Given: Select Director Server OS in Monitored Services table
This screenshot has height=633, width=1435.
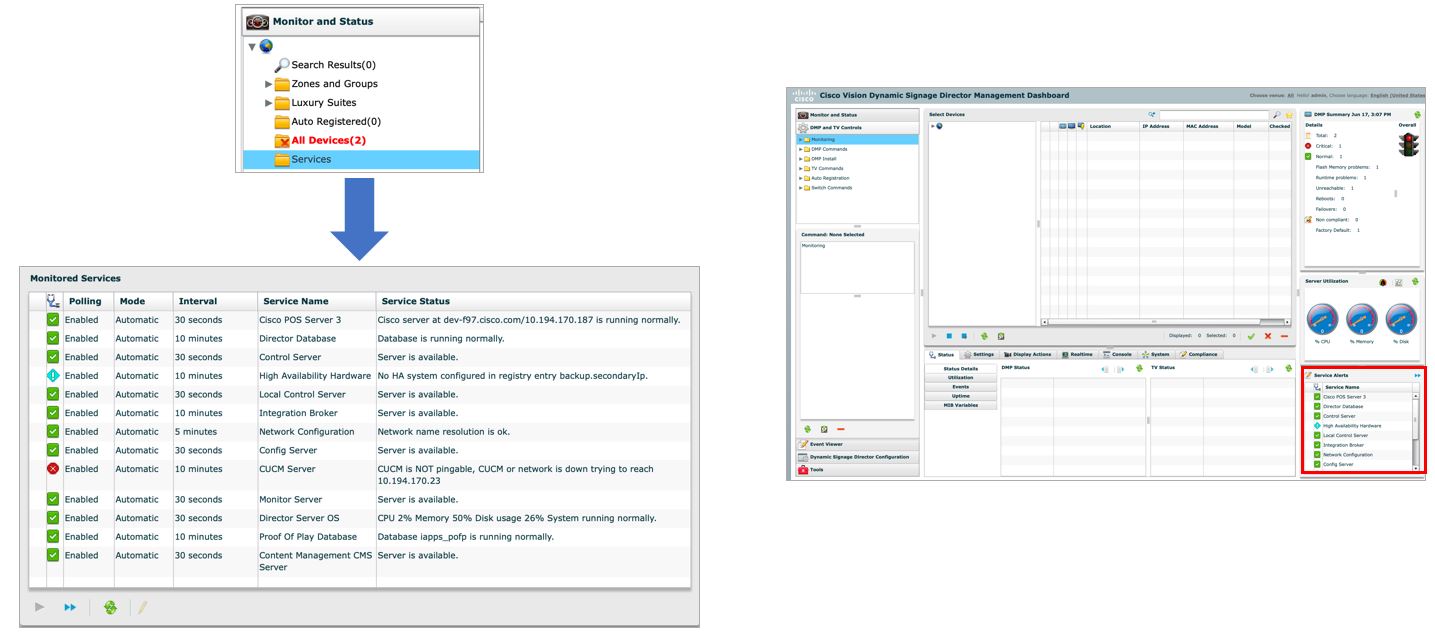Looking at the screenshot, I should 299,518.
